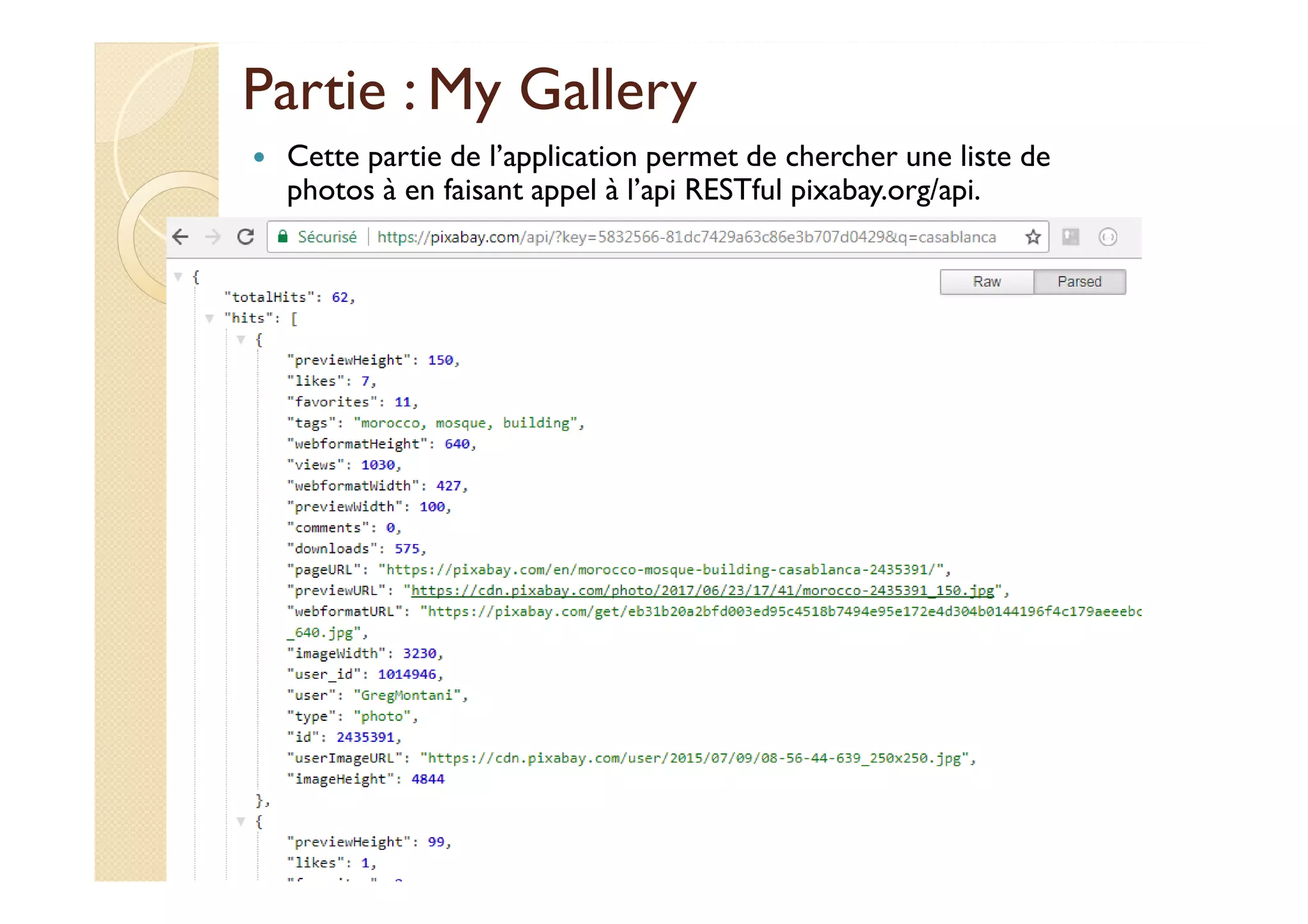Click the "likes": 1 value
This screenshot has width=1308, height=924.
point(365,863)
